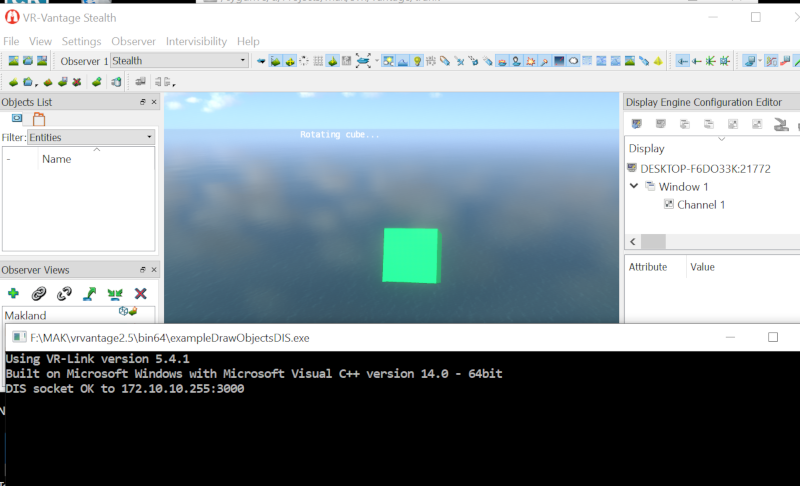Screen dimensions: 800x486
Task: Toggle the highlighted green cone icon
Action: 333,61
